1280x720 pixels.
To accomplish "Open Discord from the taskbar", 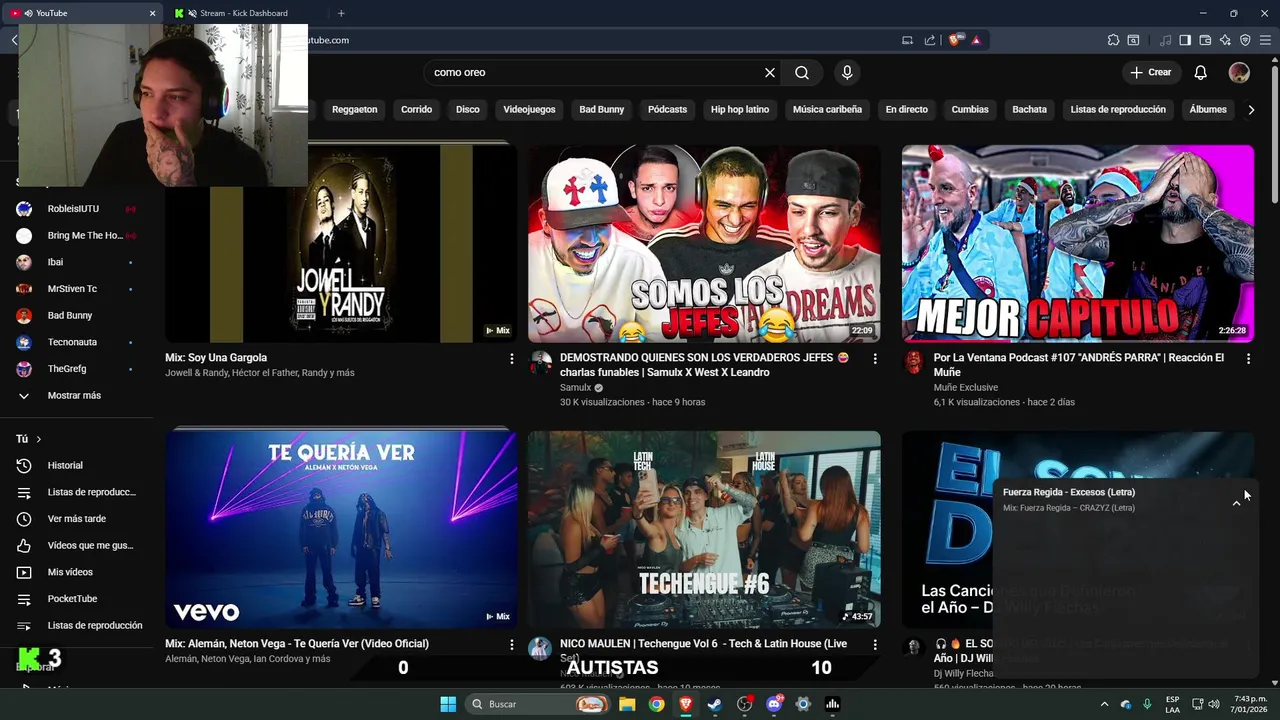I will point(774,704).
